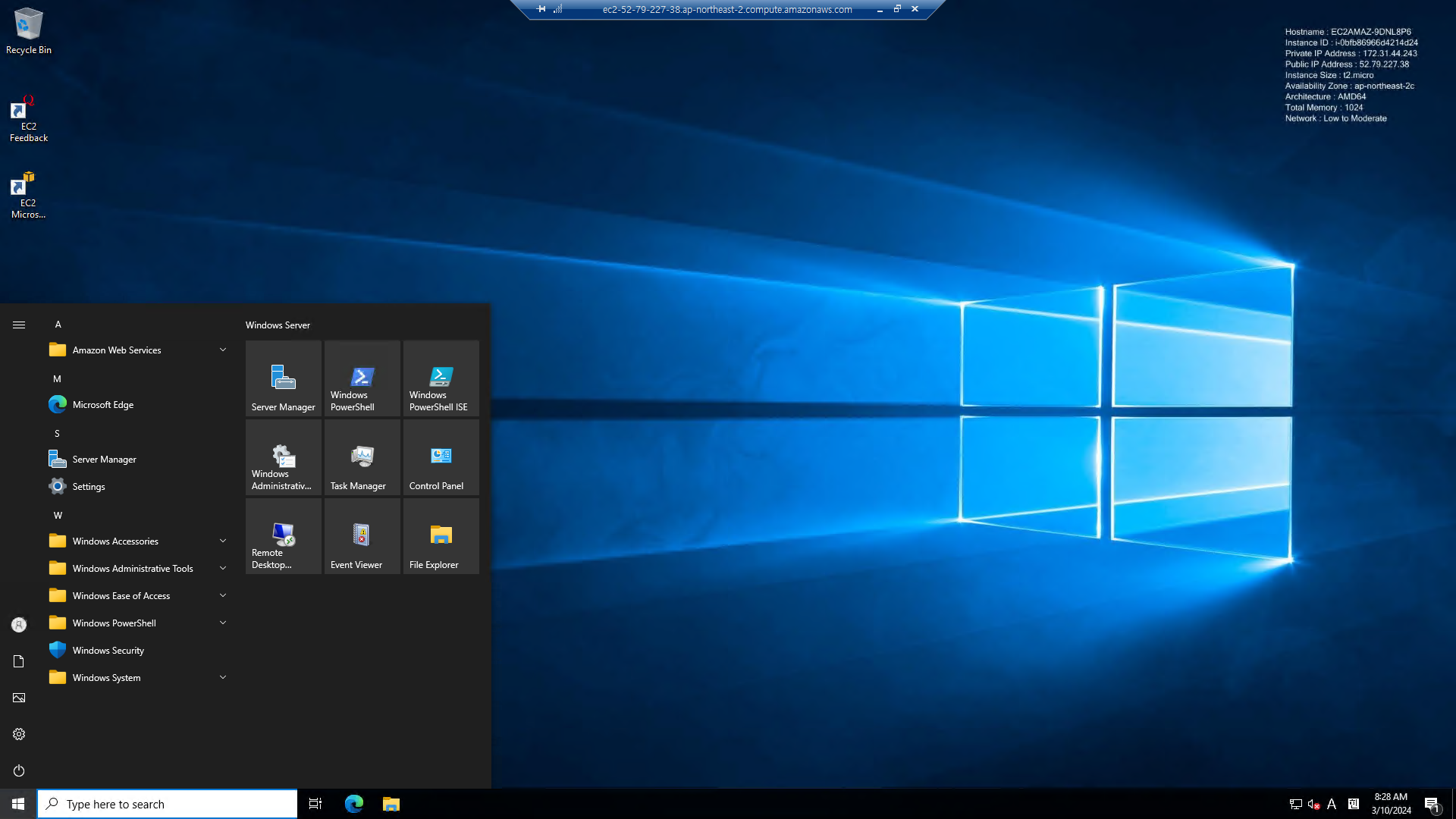The width and height of the screenshot is (1456, 819).
Task: Open the Settings gear in Start sidebar
Action: (x=19, y=734)
